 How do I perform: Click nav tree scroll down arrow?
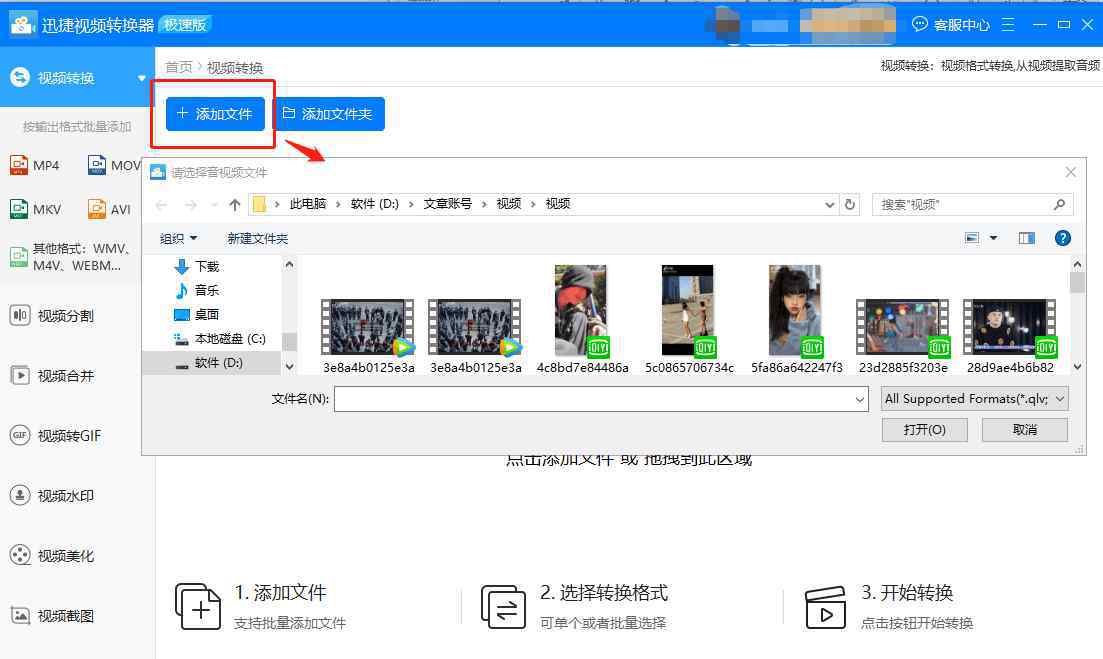289,366
